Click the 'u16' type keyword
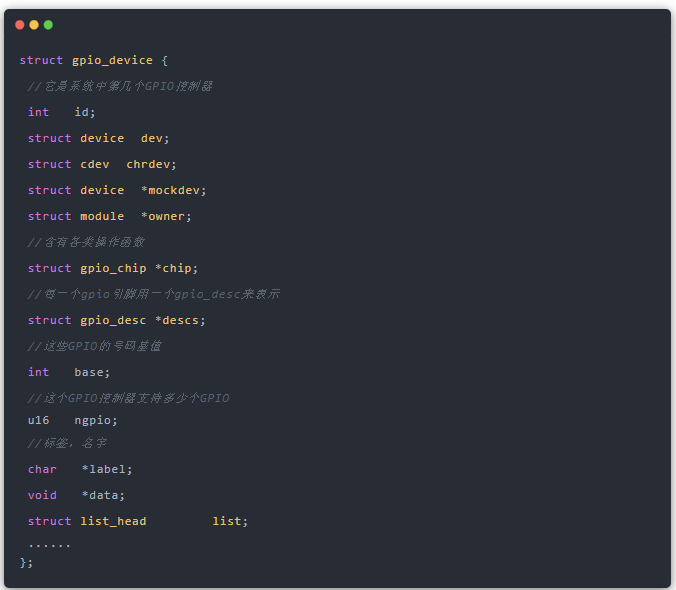 click(x=38, y=420)
